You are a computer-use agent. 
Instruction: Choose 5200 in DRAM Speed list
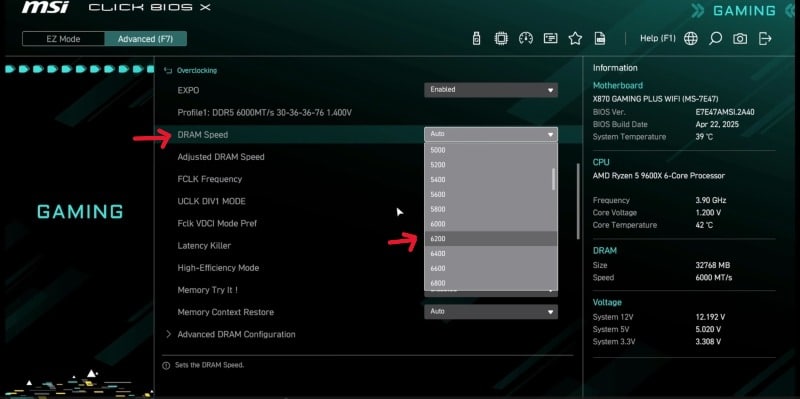[491, 165]
